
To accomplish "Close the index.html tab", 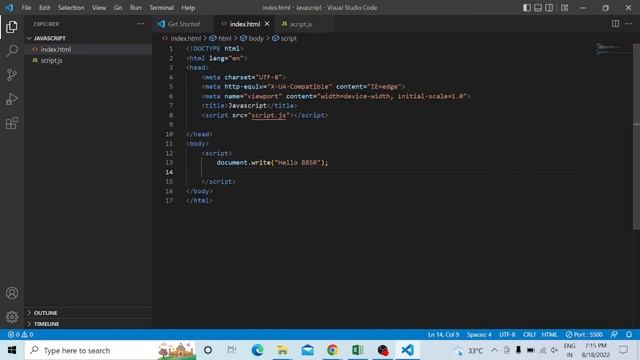I will point(267,24).
